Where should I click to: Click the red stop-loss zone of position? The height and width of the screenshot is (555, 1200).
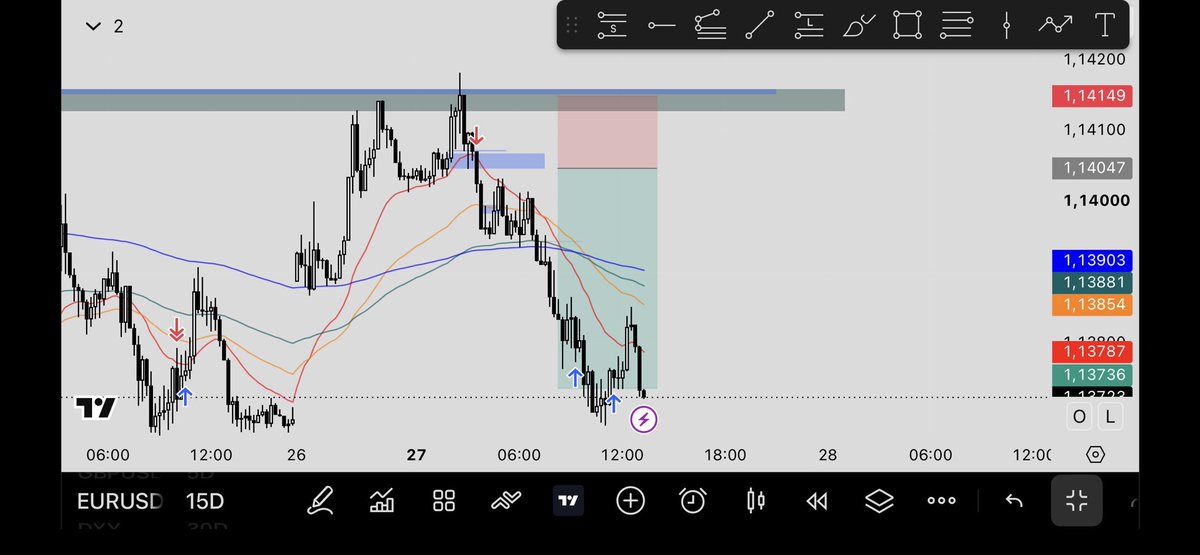pyautogui.click(x=607, y=132)
